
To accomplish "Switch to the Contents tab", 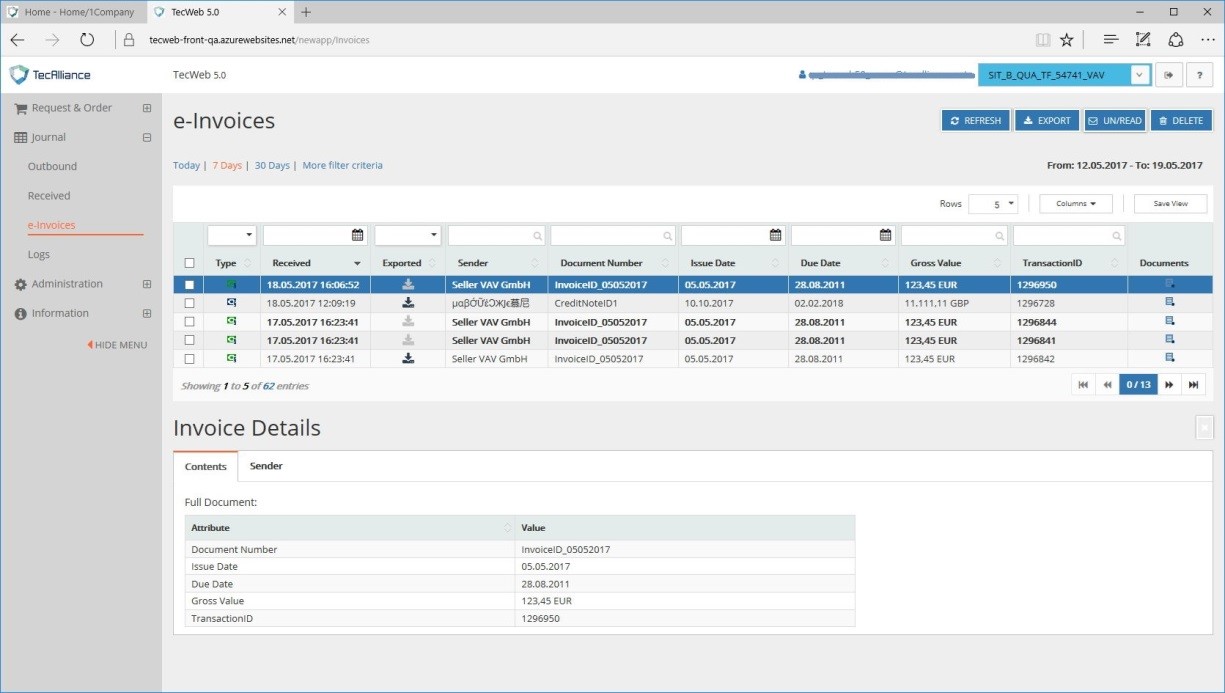I will pos(206,466).
